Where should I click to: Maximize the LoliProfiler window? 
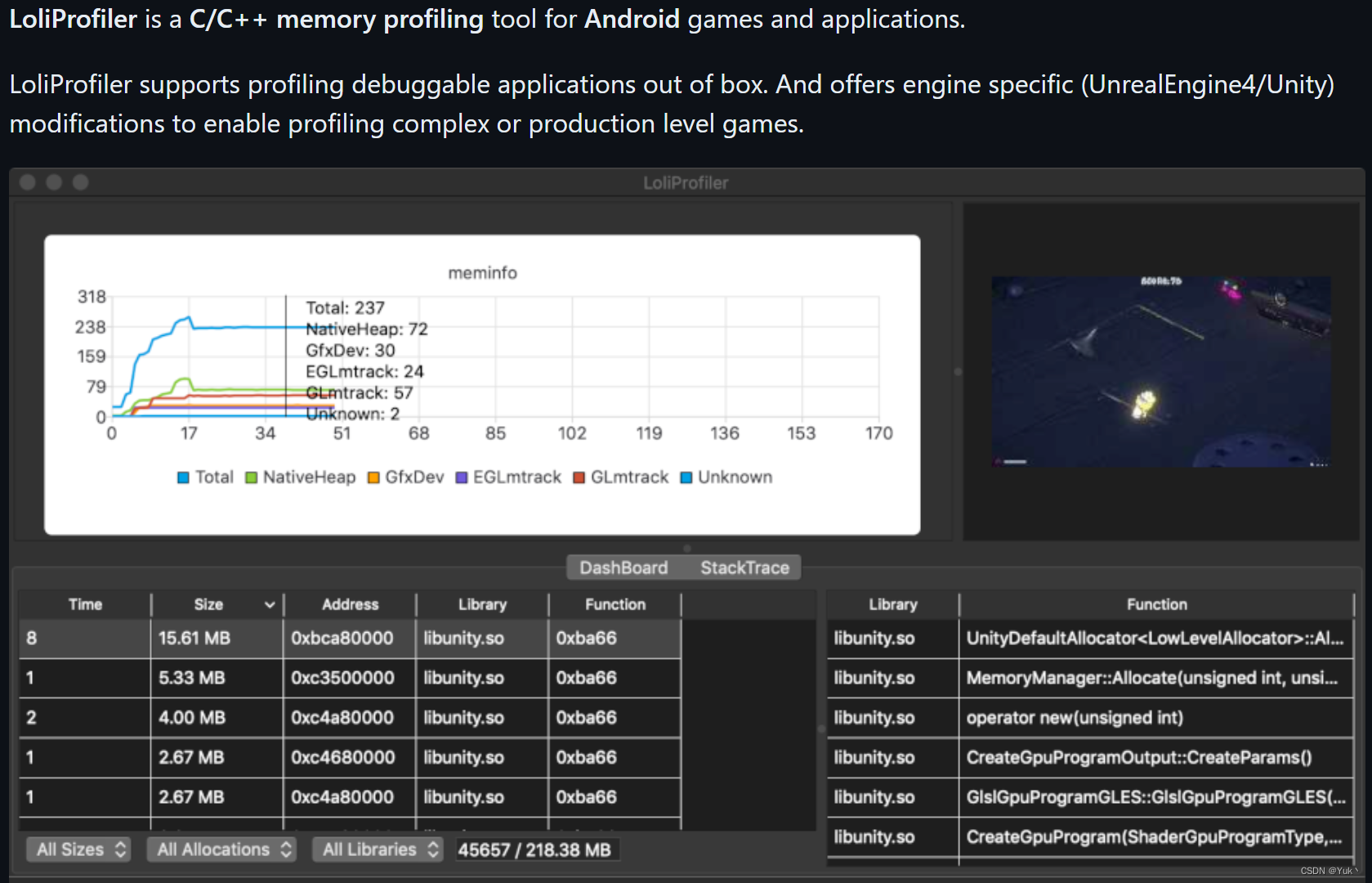[80, 182]
